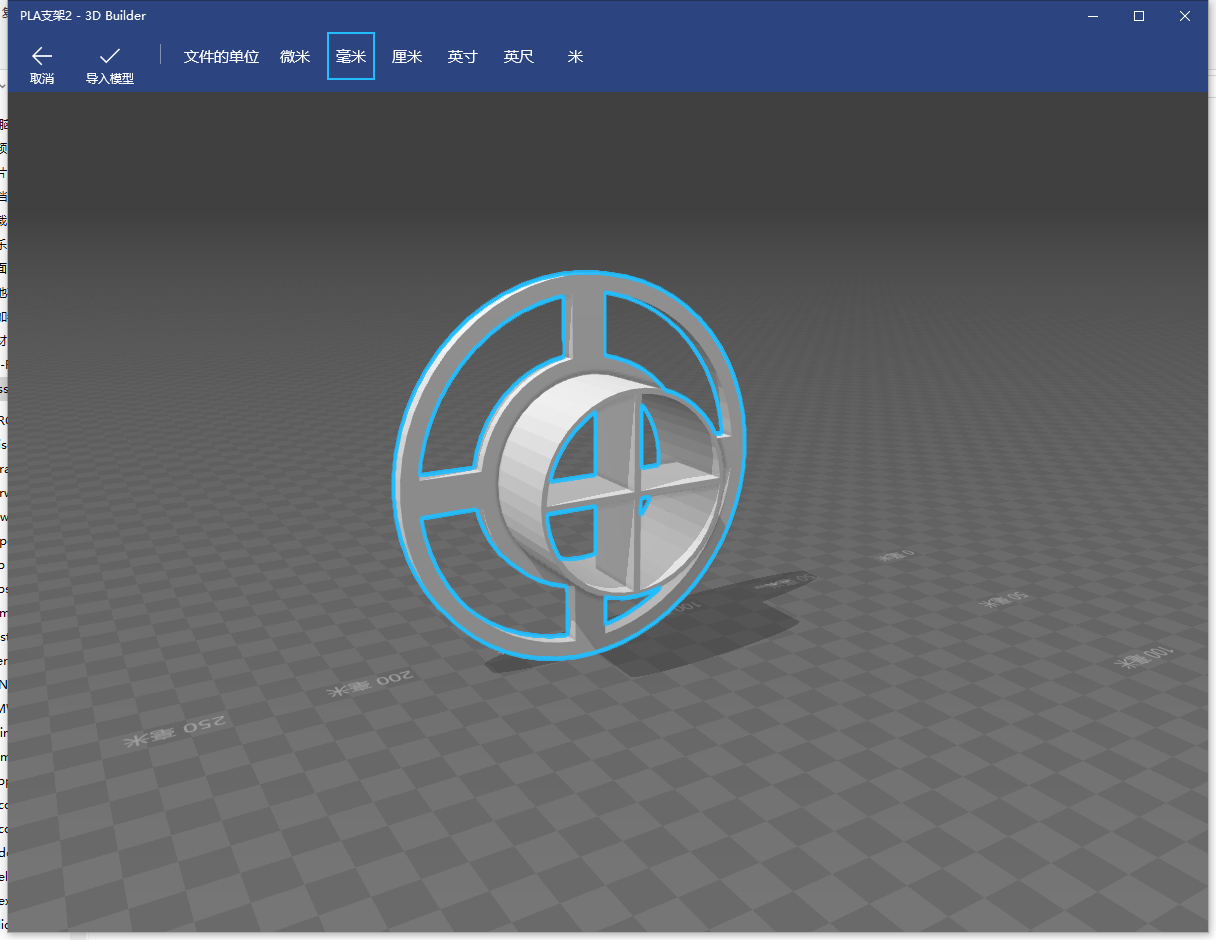Click the back arrow Cancel icon
This screenshot has height=940, width=1216.
(x=42, y=56)
